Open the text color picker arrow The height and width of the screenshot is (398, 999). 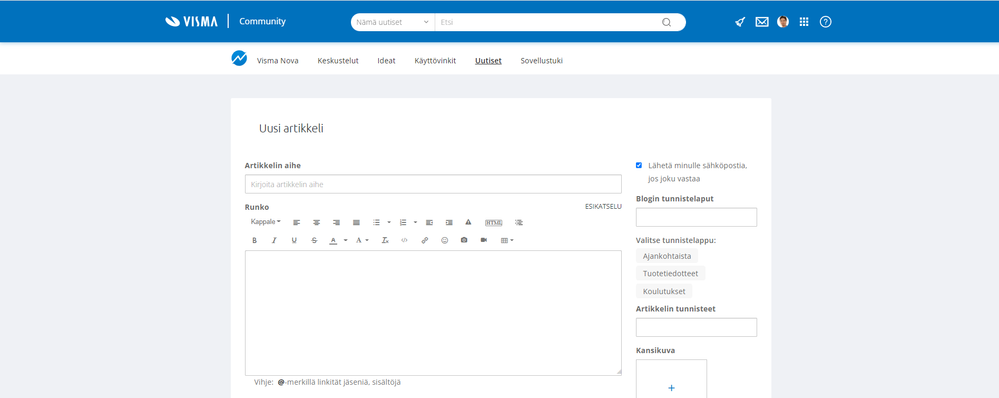pos(345,240)
